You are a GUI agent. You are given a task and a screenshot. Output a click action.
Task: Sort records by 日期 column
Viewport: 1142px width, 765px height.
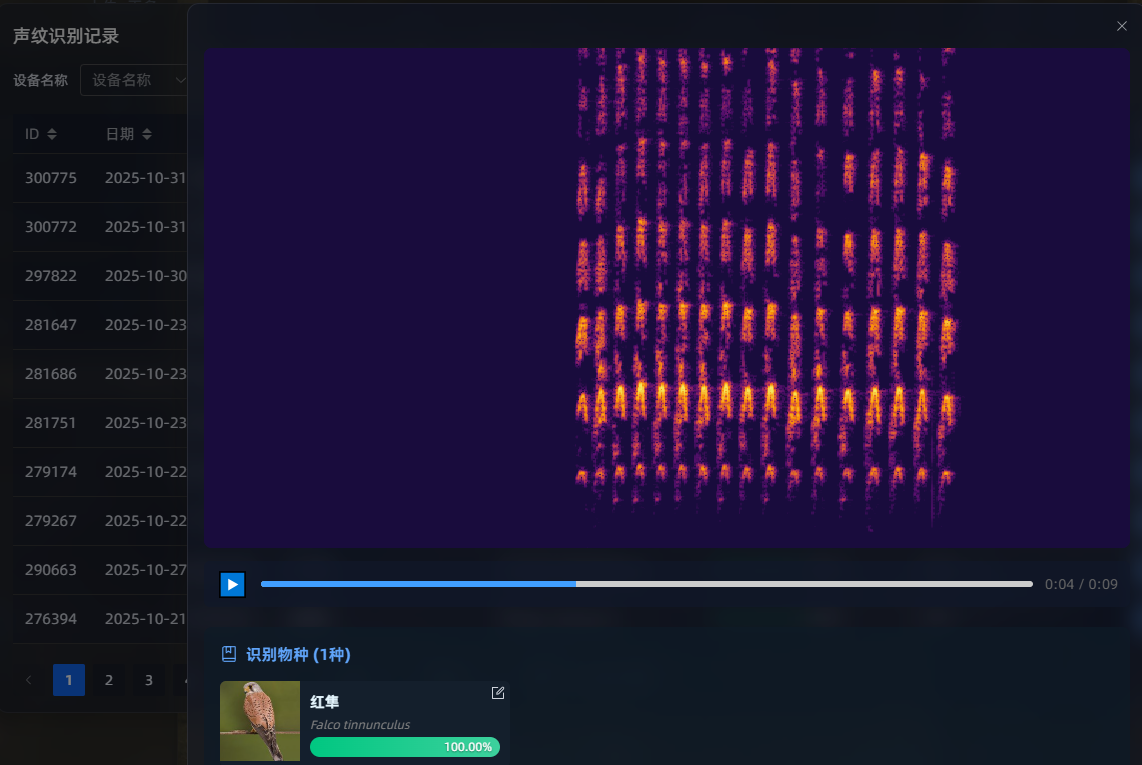[x=146, y=134]
